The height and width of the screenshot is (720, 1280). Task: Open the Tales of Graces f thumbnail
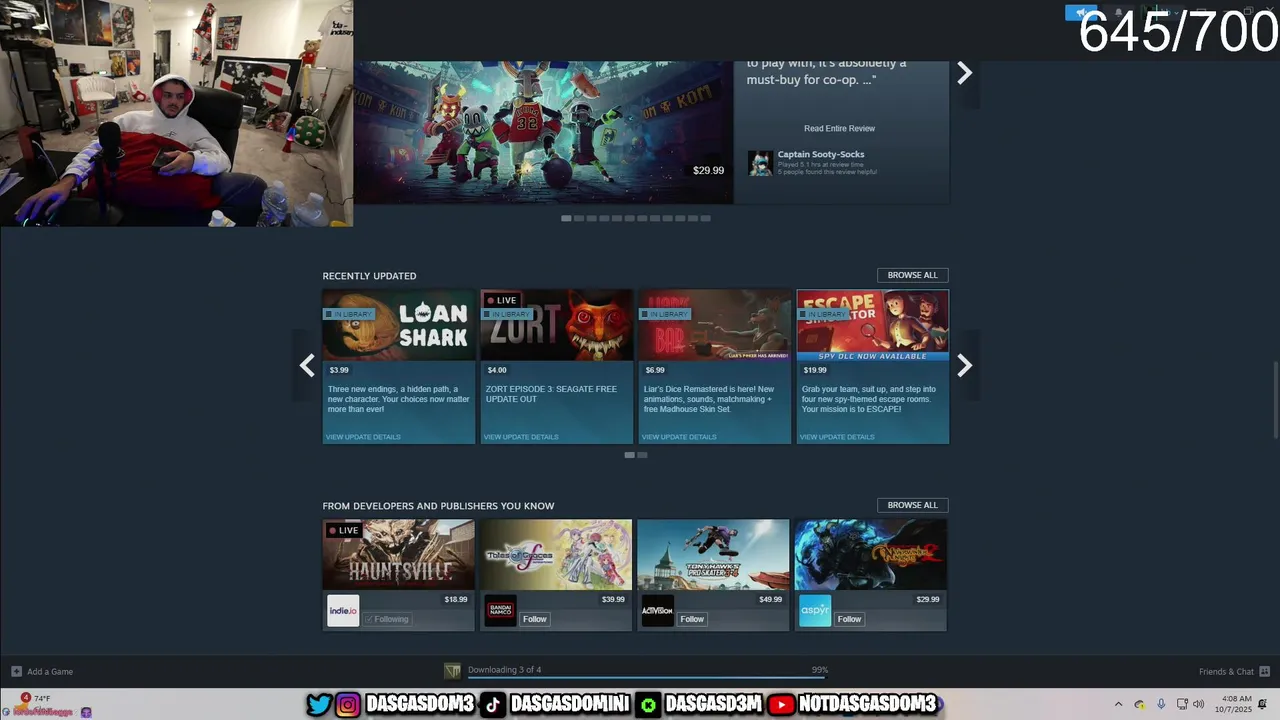556,554
